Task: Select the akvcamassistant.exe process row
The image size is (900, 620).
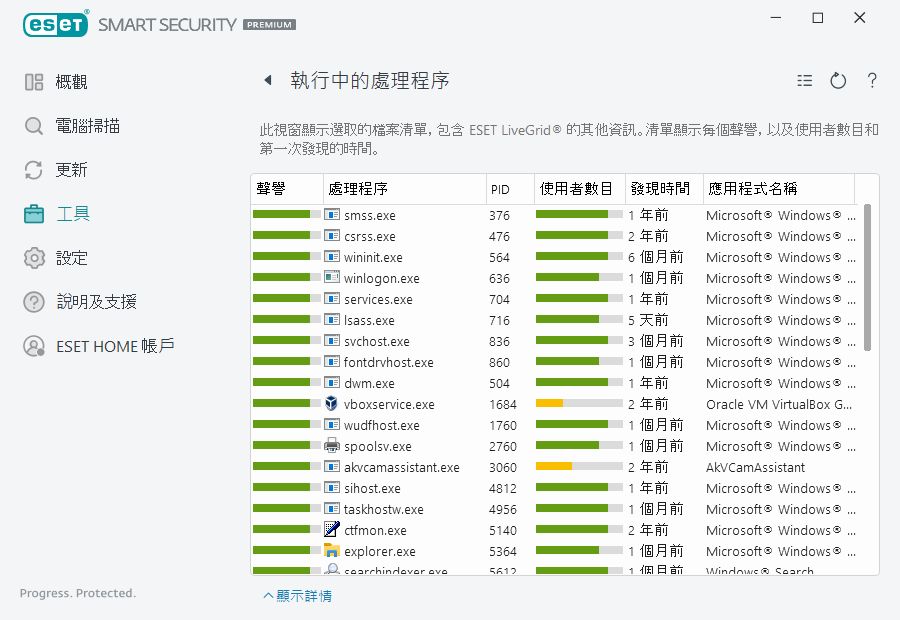Action: click(x=401, y=467)
